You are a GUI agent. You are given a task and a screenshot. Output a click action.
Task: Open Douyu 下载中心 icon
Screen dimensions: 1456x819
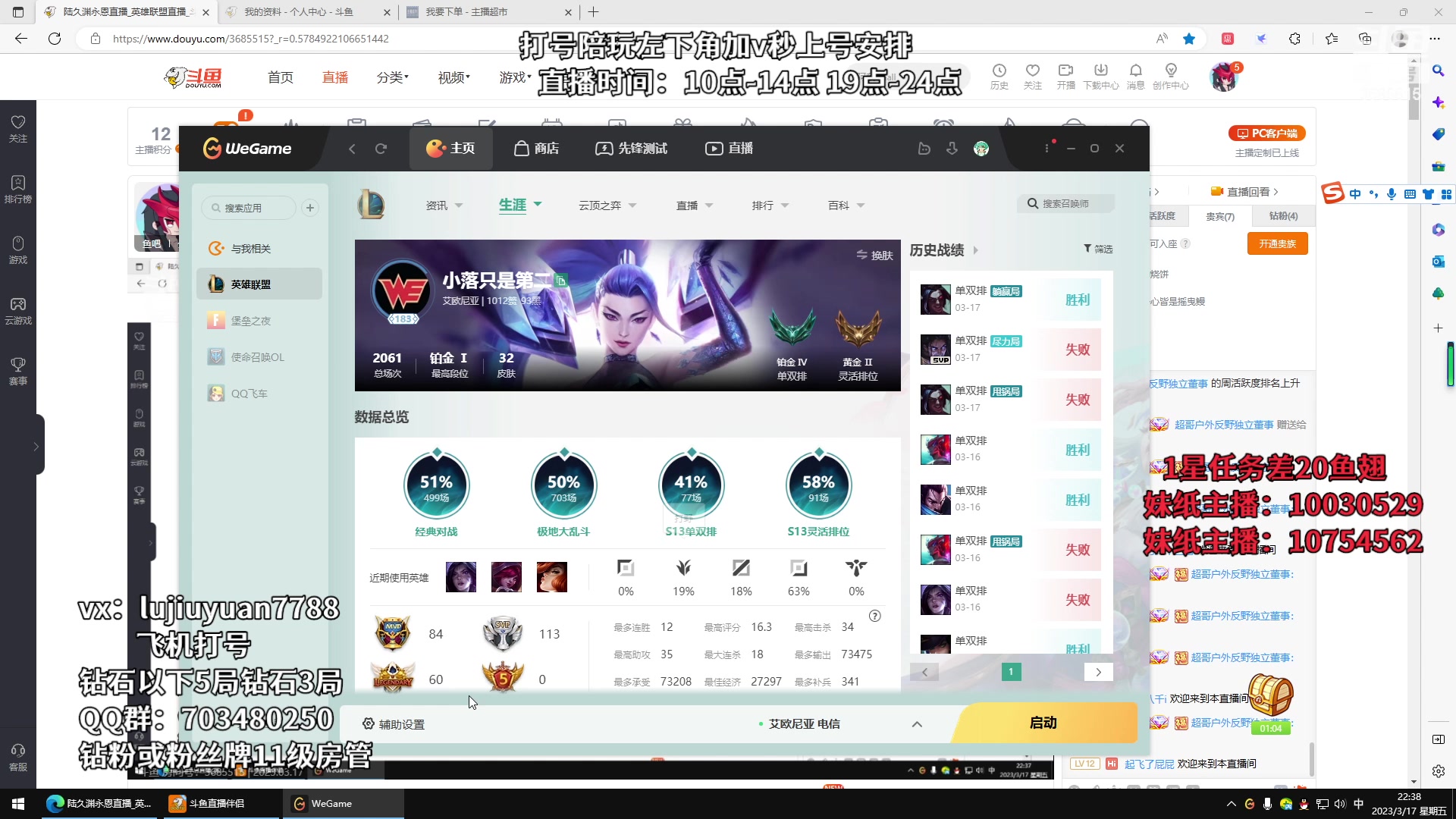click(1100, 77)
